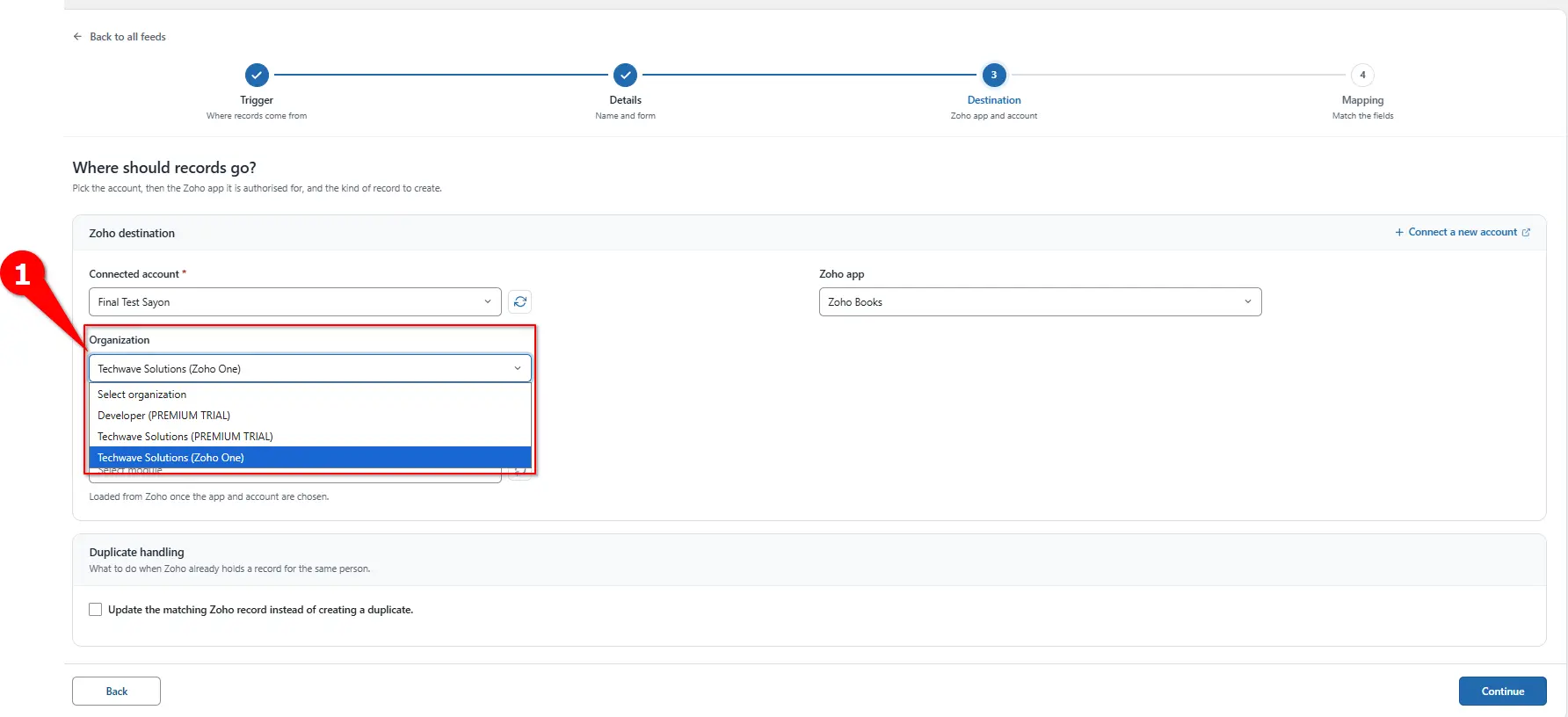
Task: Click the Where records come from subtitle
Action: [257, 116]
